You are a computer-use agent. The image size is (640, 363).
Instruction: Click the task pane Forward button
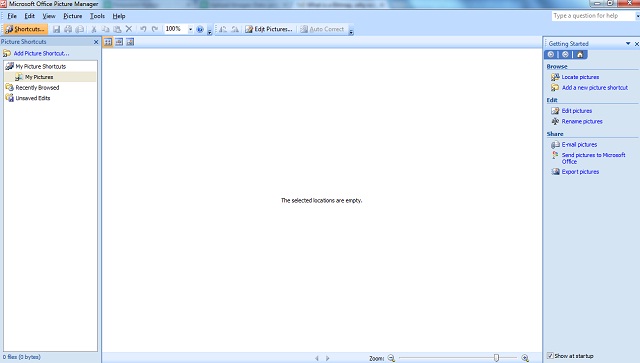tap(565, 54)
